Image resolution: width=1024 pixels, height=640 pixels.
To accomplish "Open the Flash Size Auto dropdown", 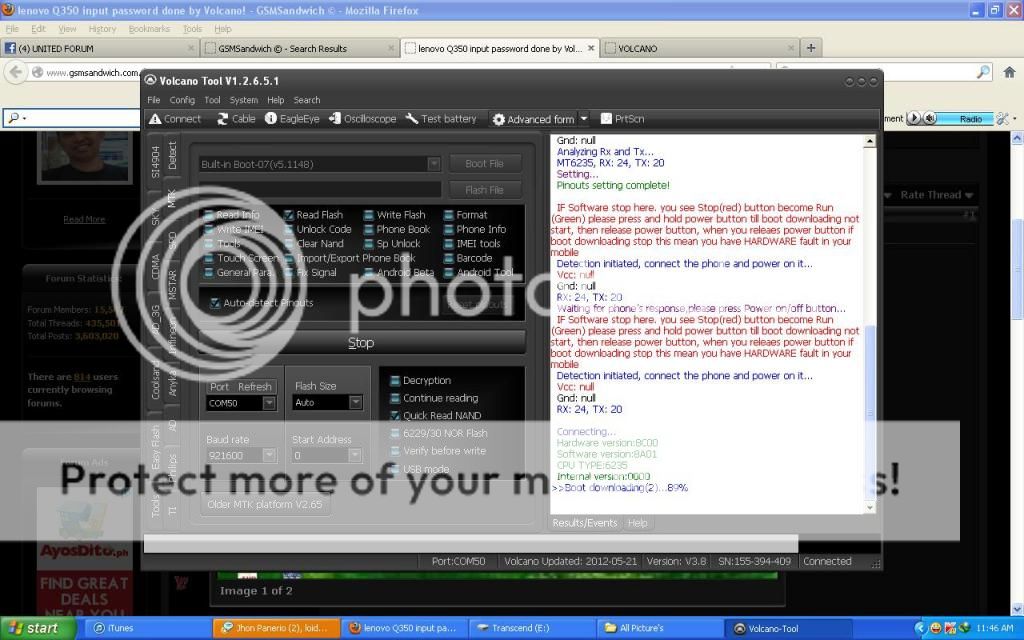I will click(x=355, y=403).
